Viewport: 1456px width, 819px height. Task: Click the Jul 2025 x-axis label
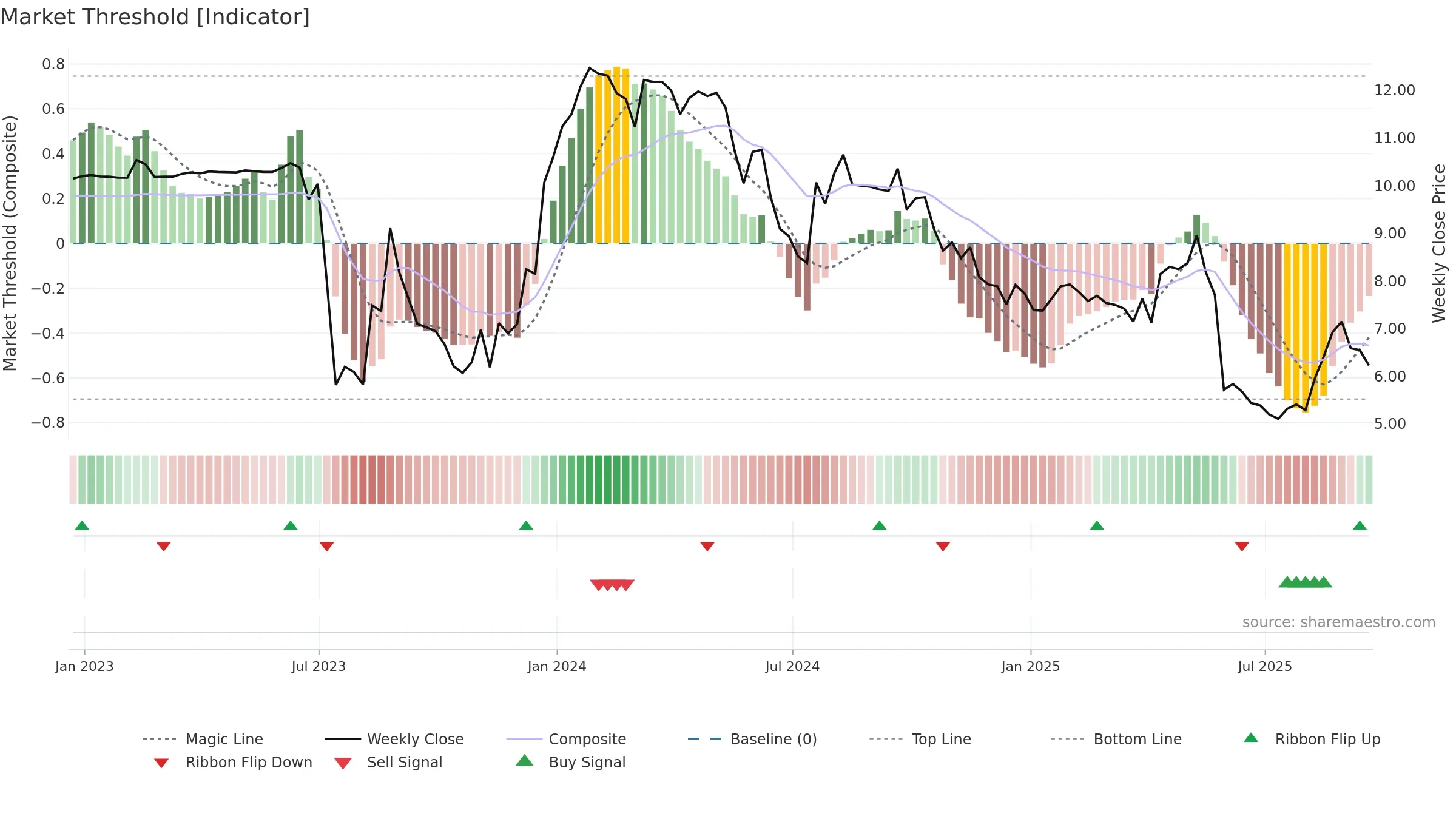point(1265,667)
